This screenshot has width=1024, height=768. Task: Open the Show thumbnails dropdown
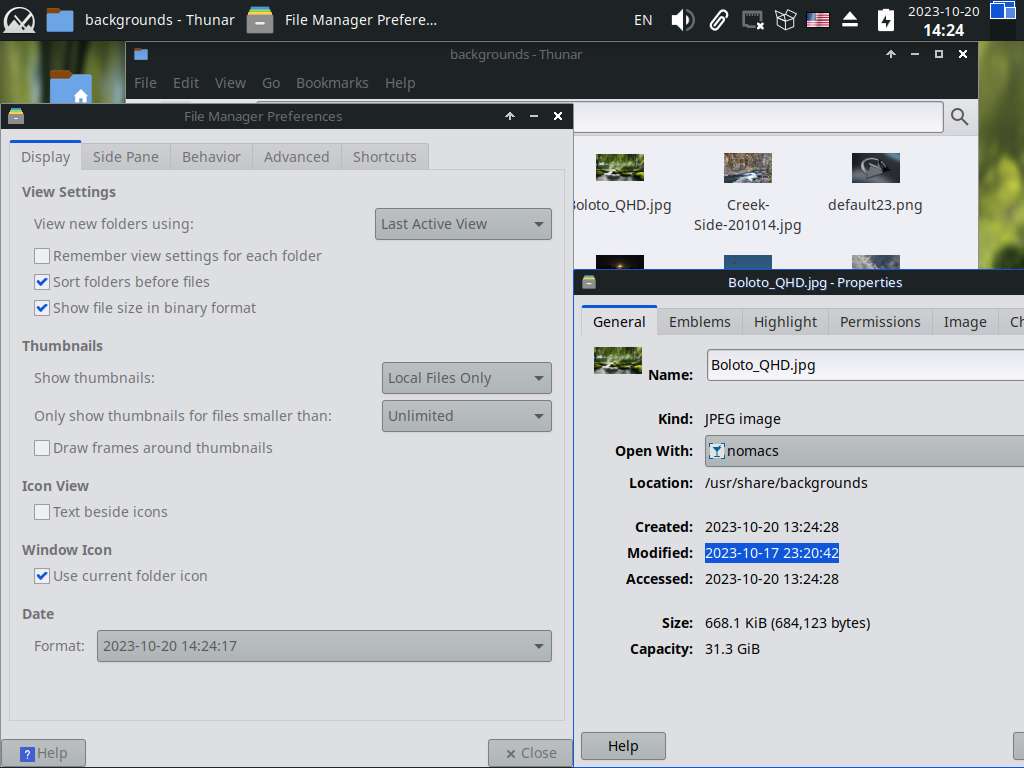click(x=466, y=378)
